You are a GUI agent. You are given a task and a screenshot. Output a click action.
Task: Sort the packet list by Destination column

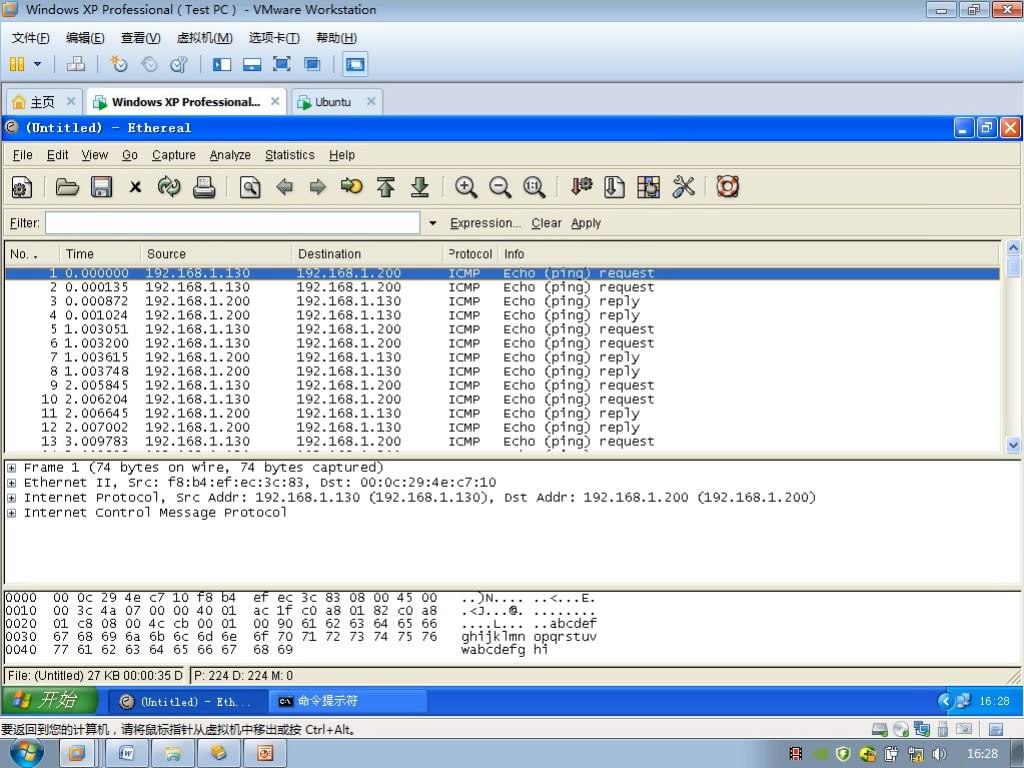click(x=367, y=253)
